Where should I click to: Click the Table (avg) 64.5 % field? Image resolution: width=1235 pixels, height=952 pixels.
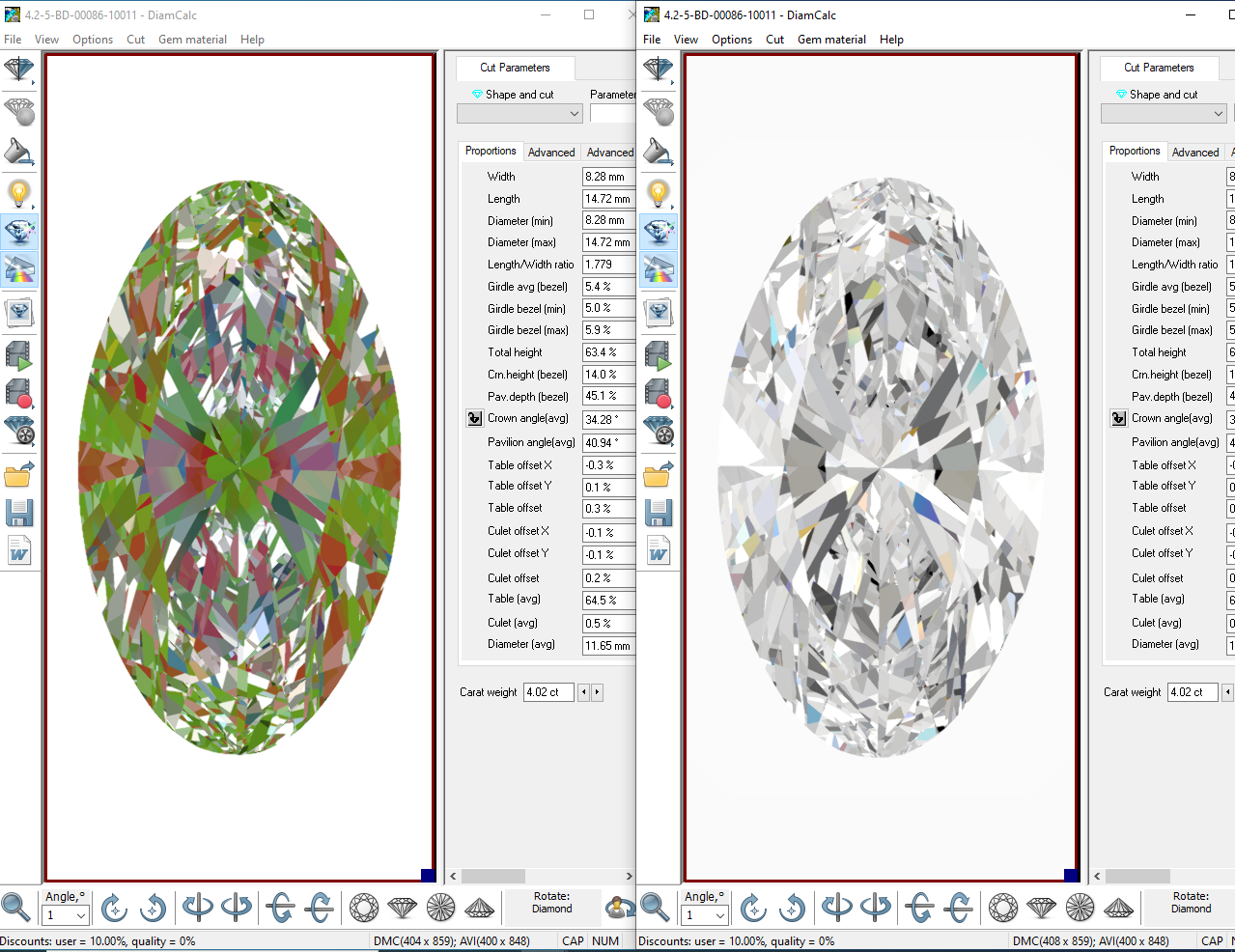point(608,600)
